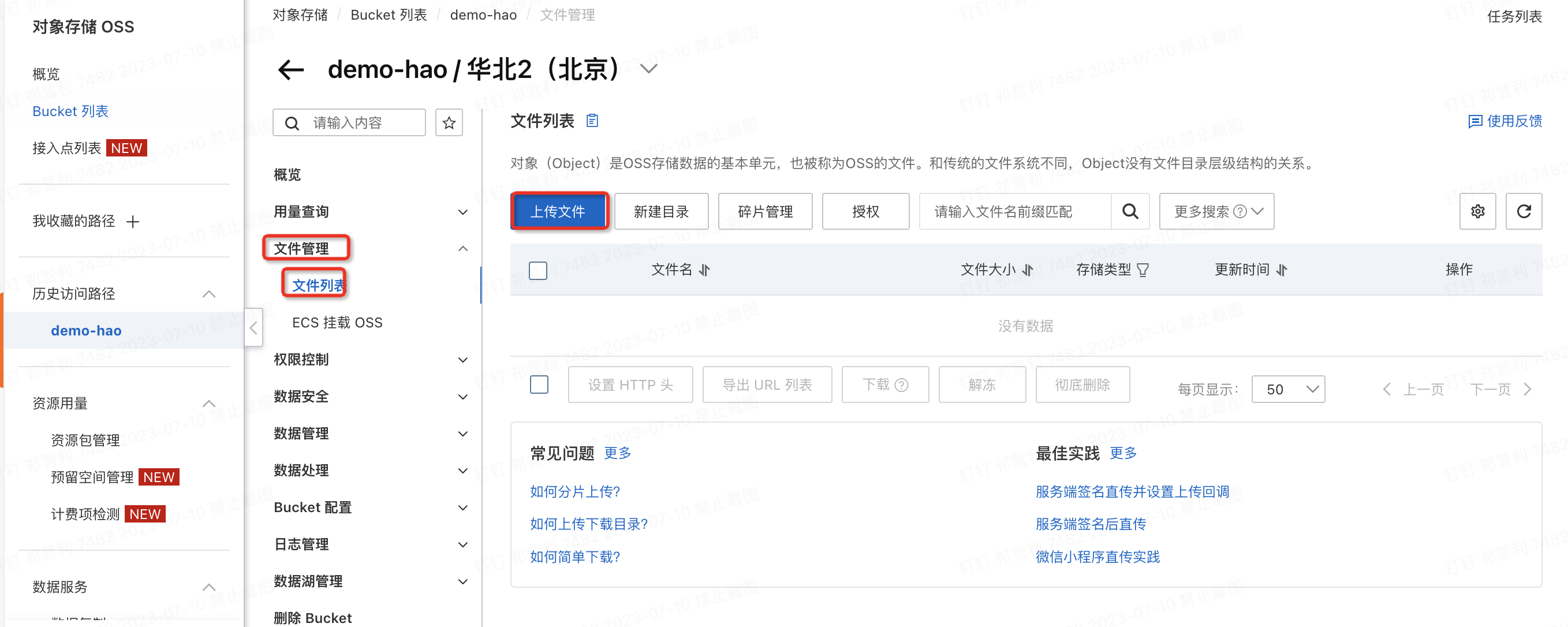Open ECS 挂载 OSS menu item
1568x627 pixels.
pos(337,323)
